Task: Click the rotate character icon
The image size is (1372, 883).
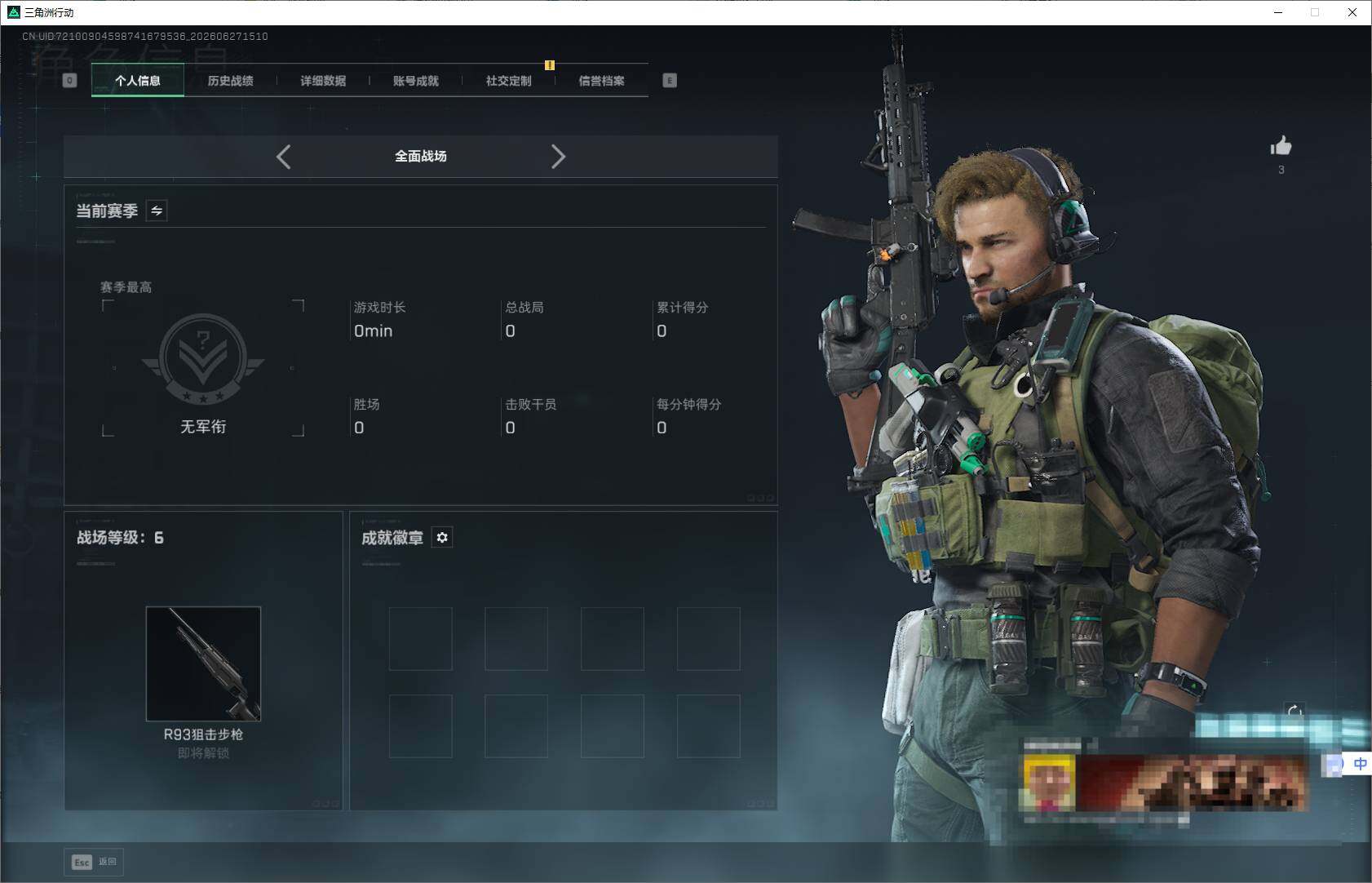Action: (x=1295, y=712)
